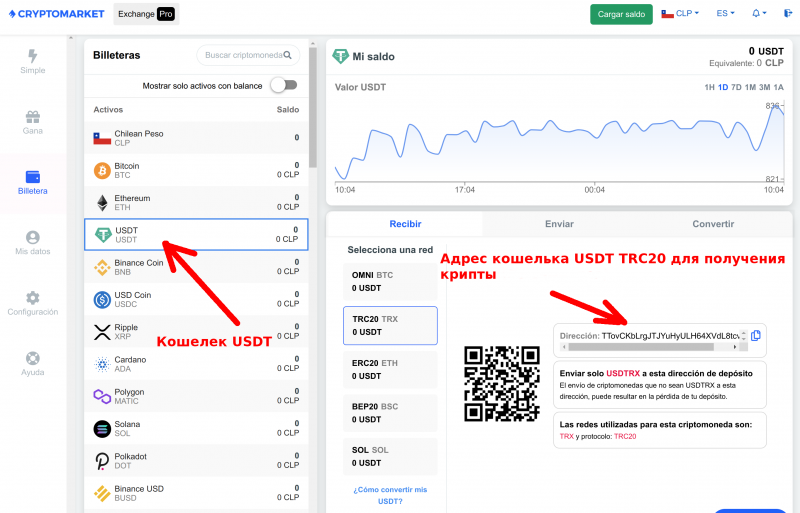Screen dimensions: 800x513
Task: Toggle Mostrar solo activos con balance
Action: pyautogui.click(x=284, y=86)
